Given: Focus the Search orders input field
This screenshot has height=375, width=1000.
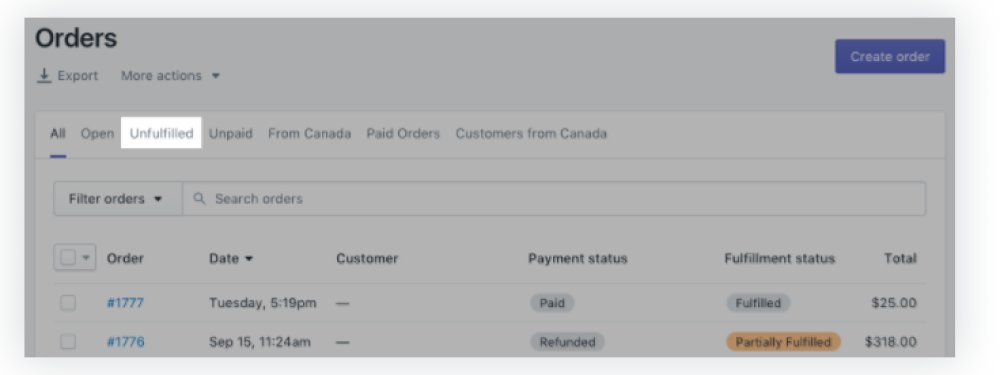Looking at the screenshot, I should click(x=554, y=199).
